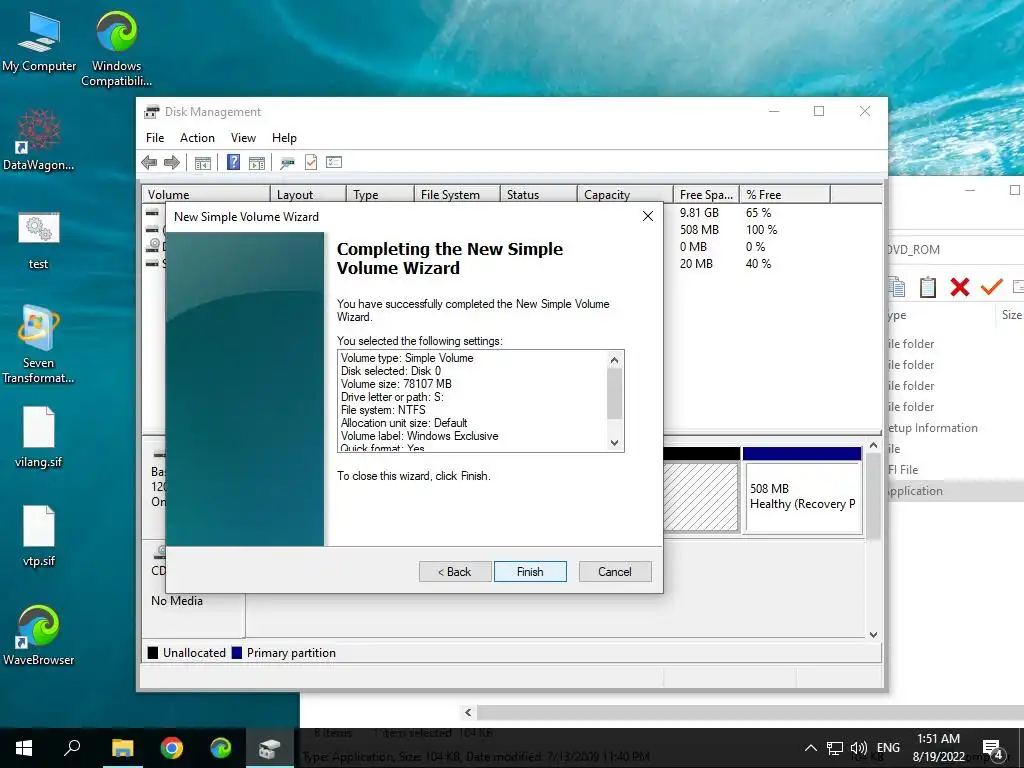This screenshot has height=768, width=1024.
Task: Toggle the Show/Hide Console Tree toolbar icon
Action: tap(202, 163)
